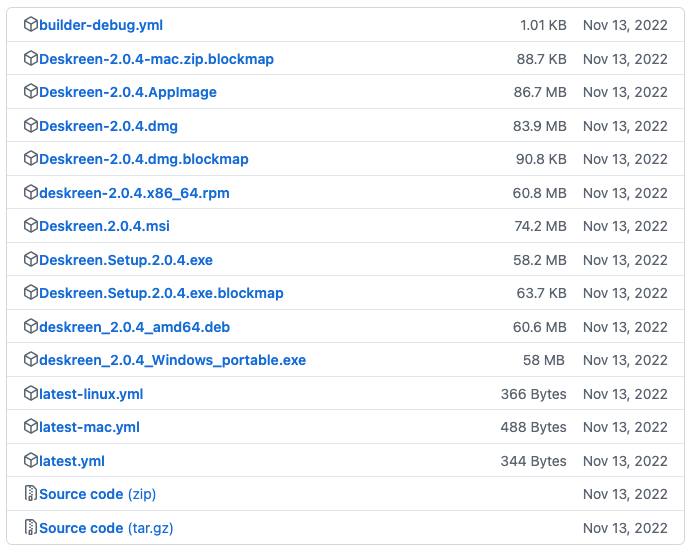Download the Deskreen-2.0.4.AppImage file
The height and width of the screenshot is (553, 694).
click(x=128, y=92)
